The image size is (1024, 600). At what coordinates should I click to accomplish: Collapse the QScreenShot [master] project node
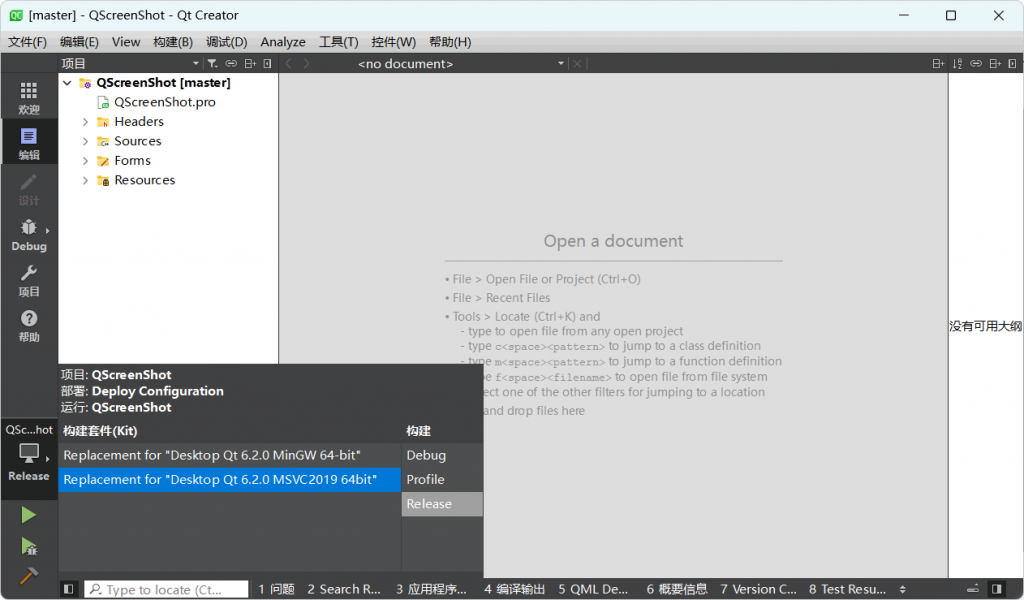tap(67, 83)
